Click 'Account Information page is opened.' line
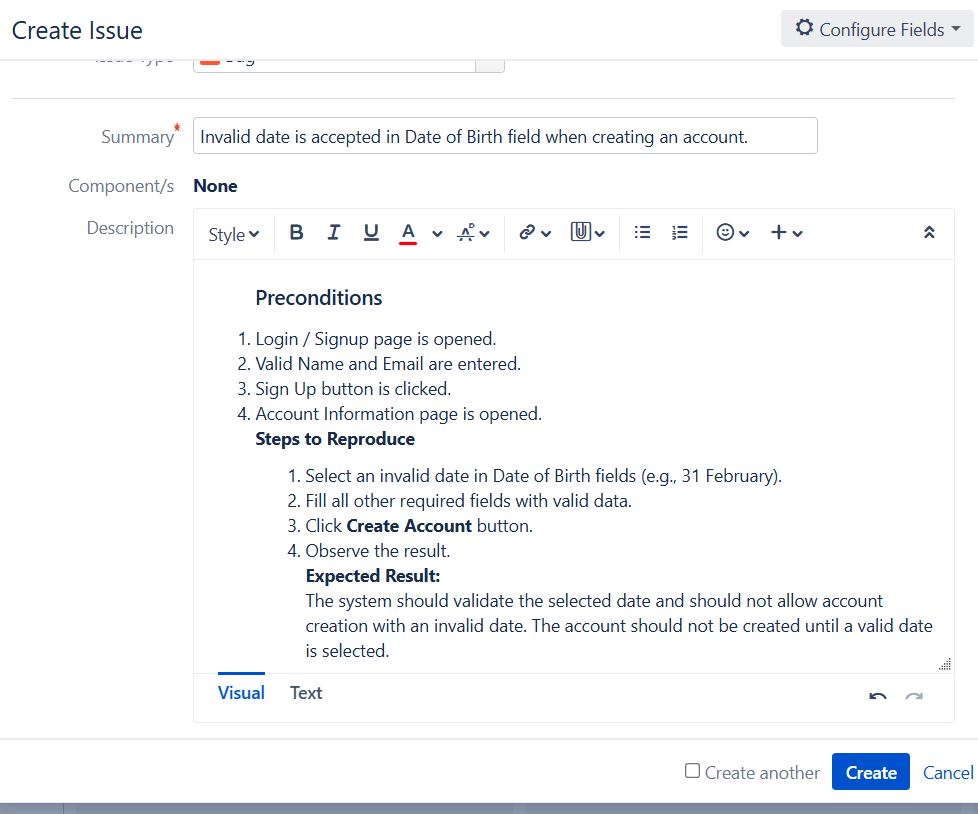 (x=399, y=414)
